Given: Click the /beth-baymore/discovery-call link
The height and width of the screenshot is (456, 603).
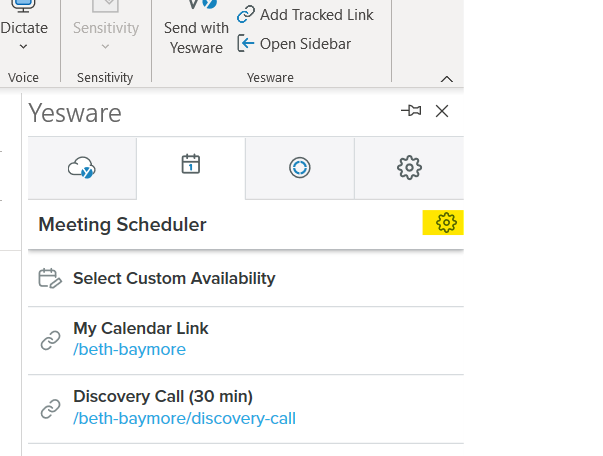Looking at the screenshot, I should pos(185,418).
